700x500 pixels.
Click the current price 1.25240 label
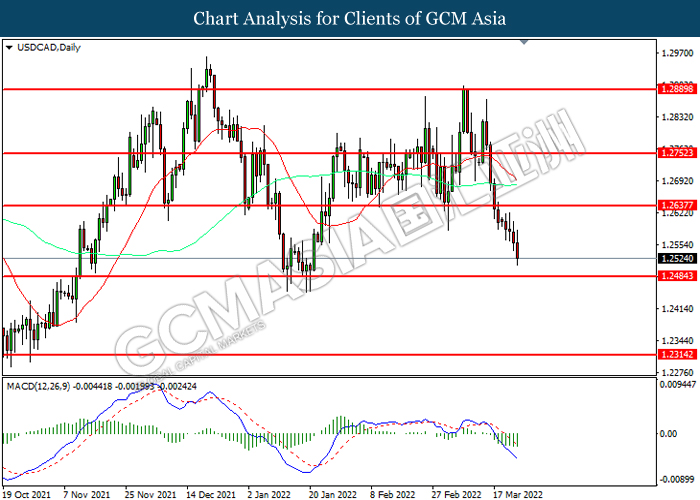click(x=678, y=258)
